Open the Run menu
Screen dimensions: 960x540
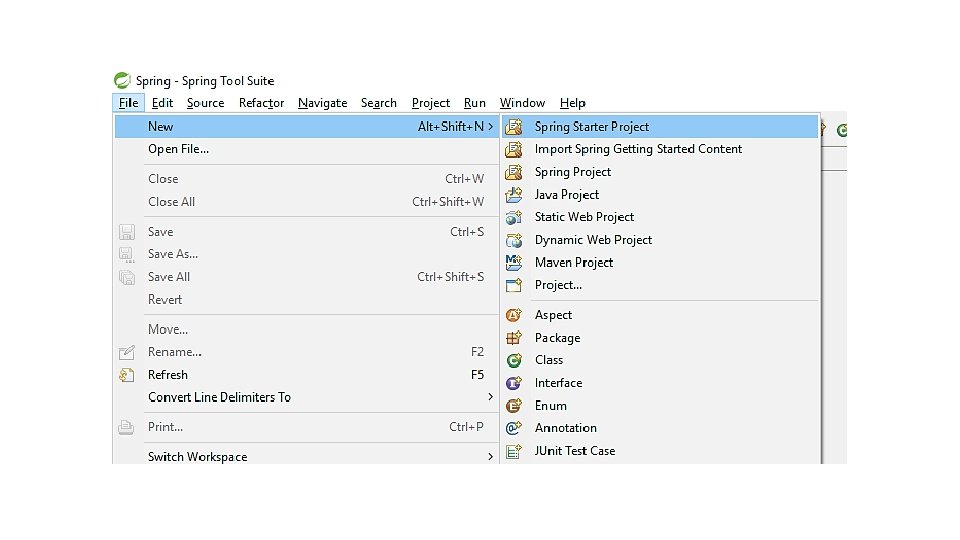pyautogui.click(x=474, y=103)
